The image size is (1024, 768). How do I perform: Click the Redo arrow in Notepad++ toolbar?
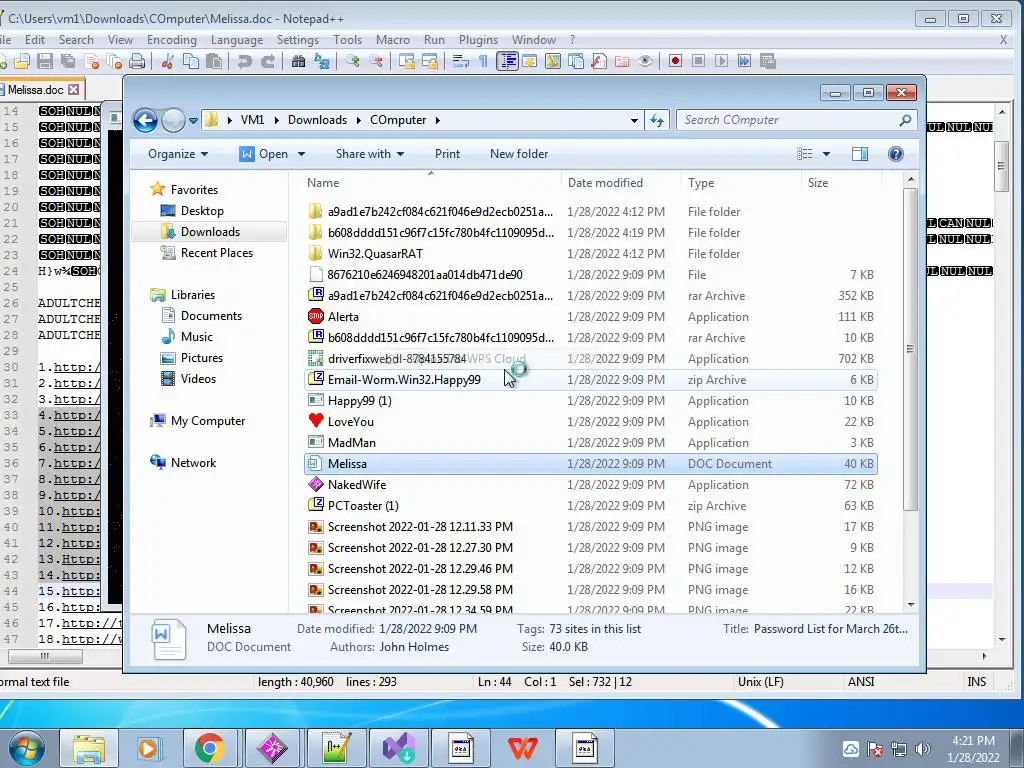pos(268,61)
